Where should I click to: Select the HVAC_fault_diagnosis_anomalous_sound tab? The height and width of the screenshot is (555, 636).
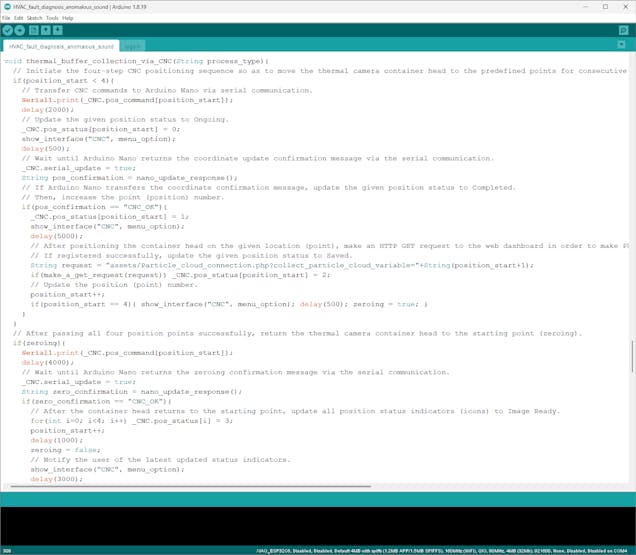pyautogui.click(x=61, y=46)
